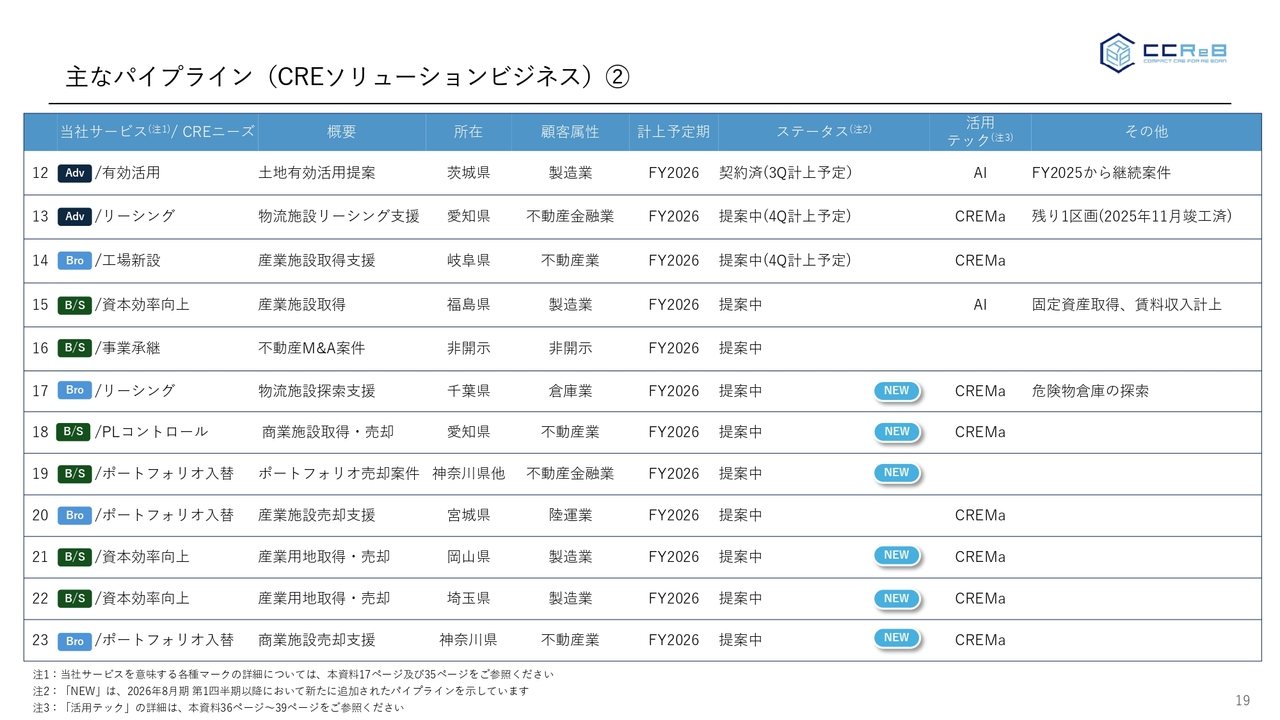Viewport: 1280px width, 720px height.
Task: Click the 活用テック column header
Action: point(979,131)
